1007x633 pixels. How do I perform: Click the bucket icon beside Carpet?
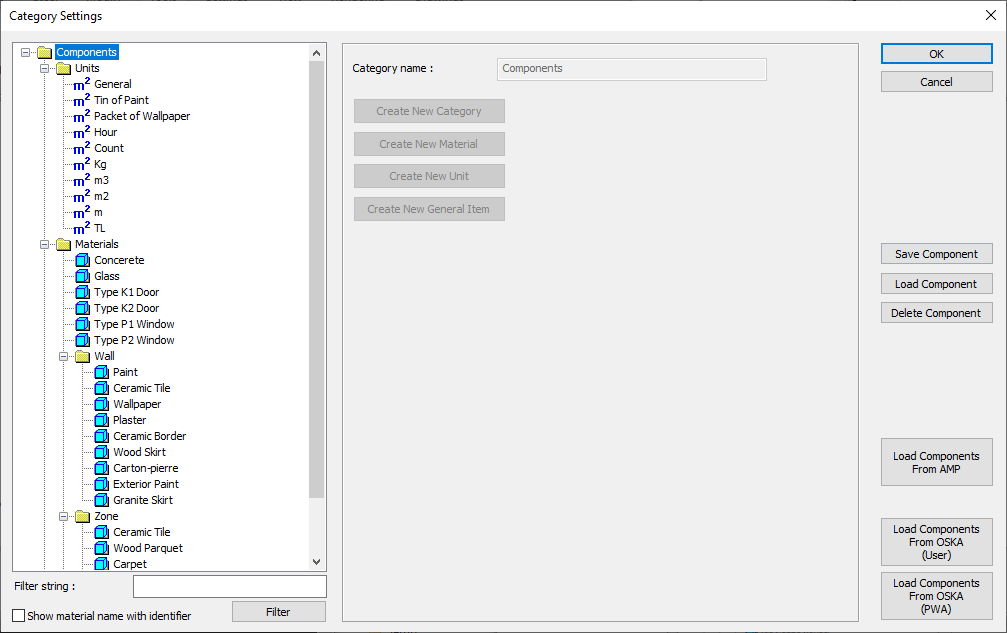[x=101, y=563]
